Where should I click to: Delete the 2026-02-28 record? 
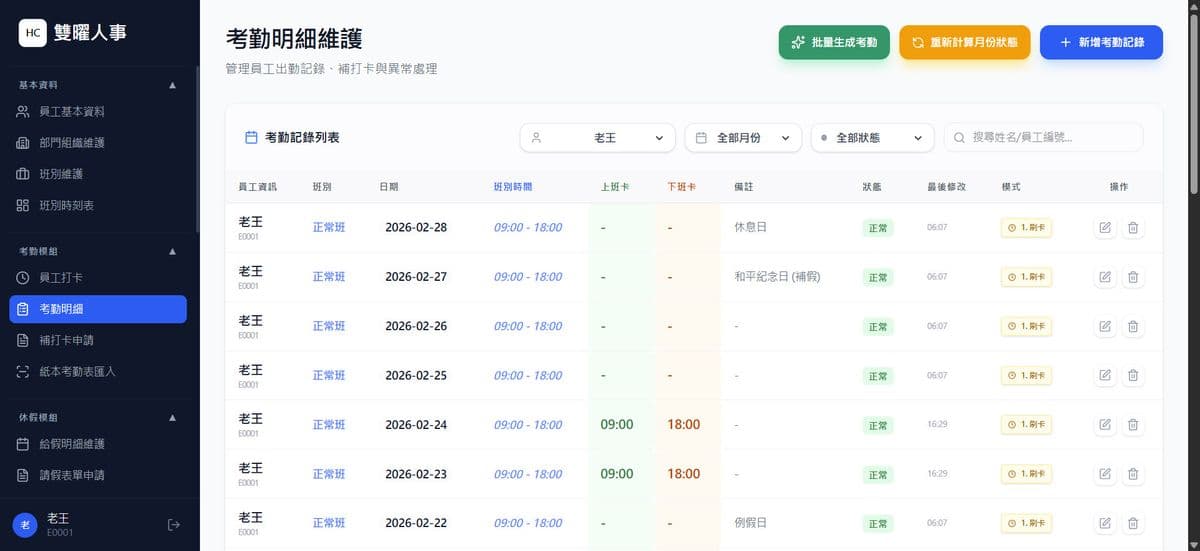click(1133, 228)
